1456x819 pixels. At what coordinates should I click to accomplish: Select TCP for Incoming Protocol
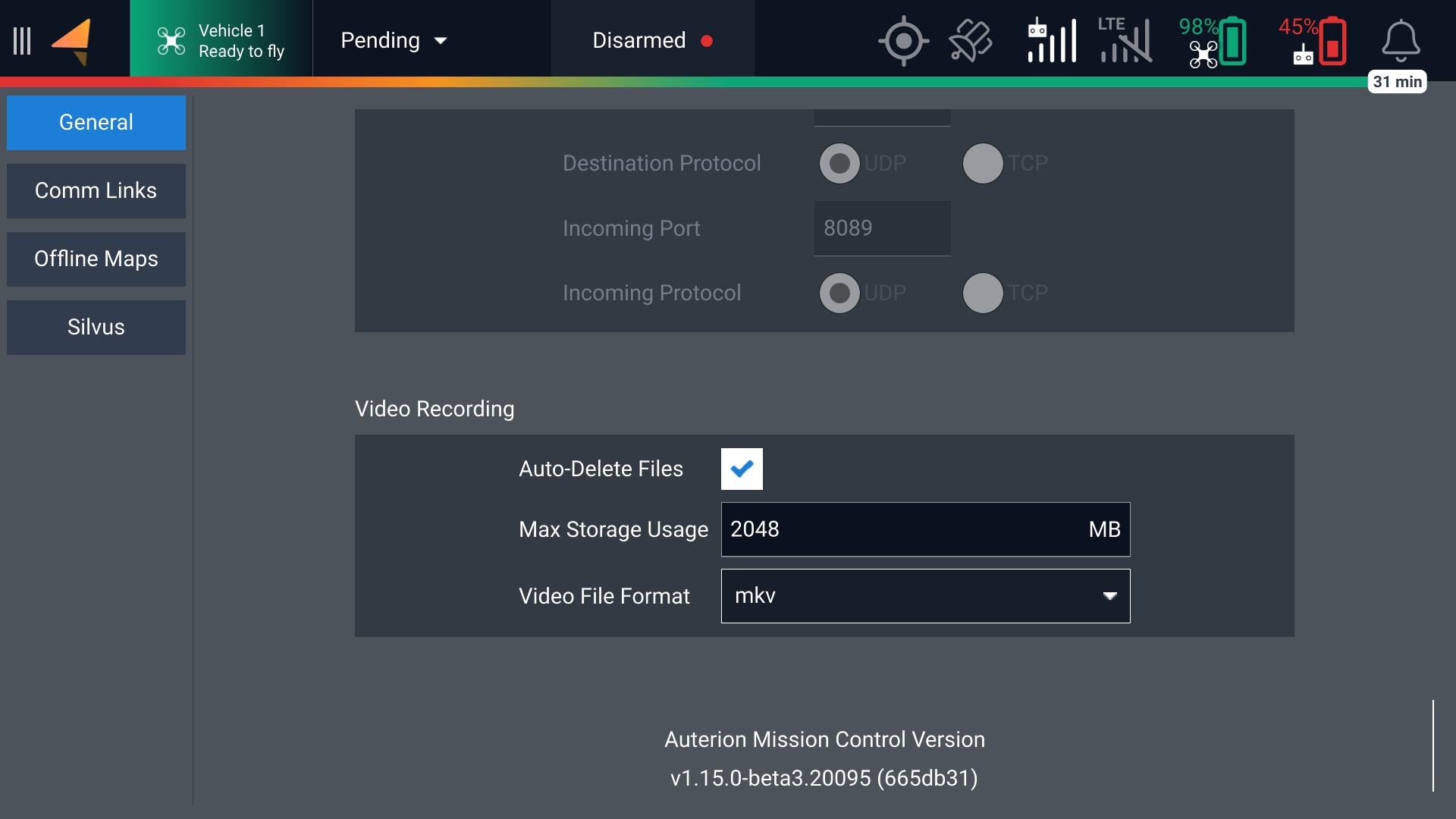(x=983, y=293)
